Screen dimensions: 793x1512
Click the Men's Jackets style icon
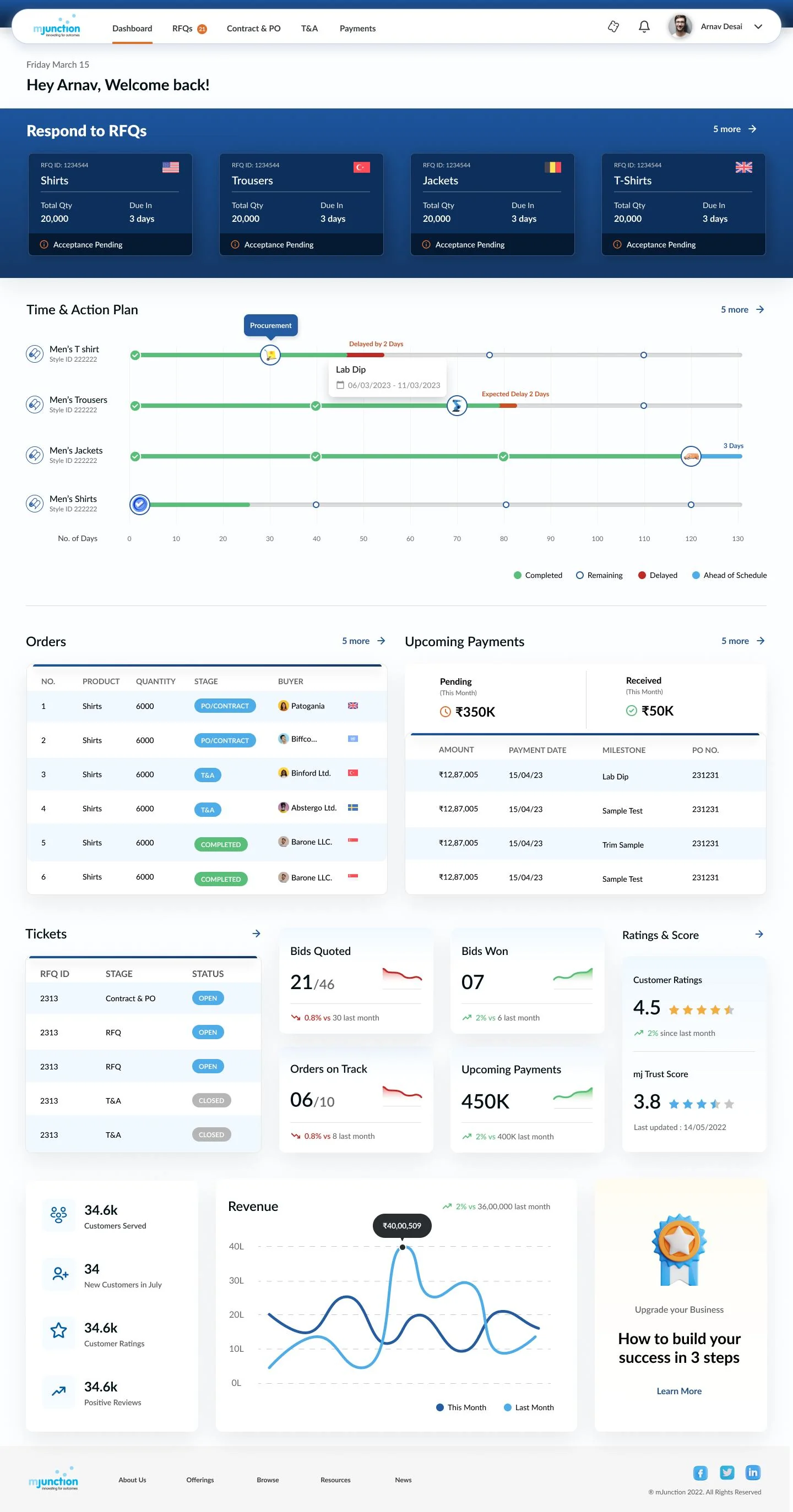pos(35,455)
